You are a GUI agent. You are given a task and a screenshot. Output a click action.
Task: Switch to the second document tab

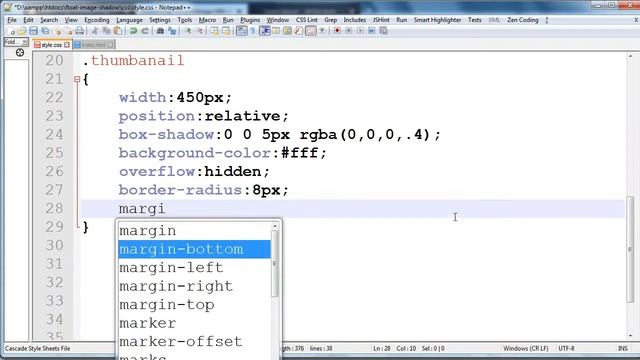(x=94, y=45)
